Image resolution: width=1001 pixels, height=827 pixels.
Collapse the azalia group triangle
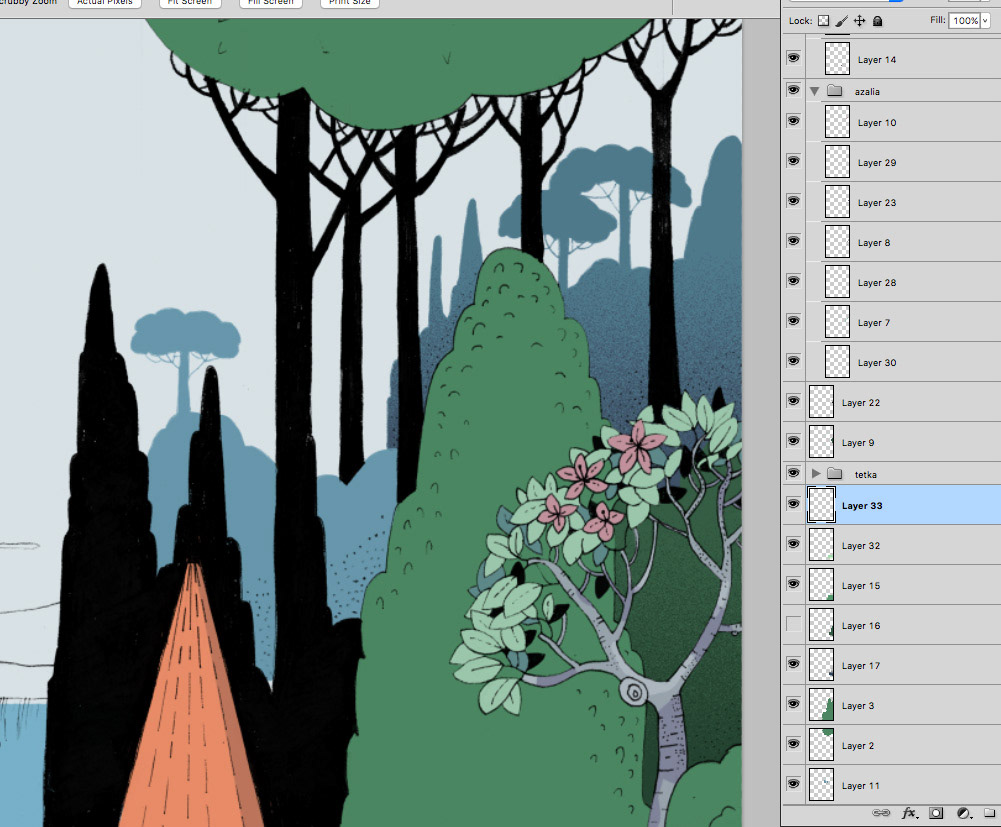(x=815, y=91)
